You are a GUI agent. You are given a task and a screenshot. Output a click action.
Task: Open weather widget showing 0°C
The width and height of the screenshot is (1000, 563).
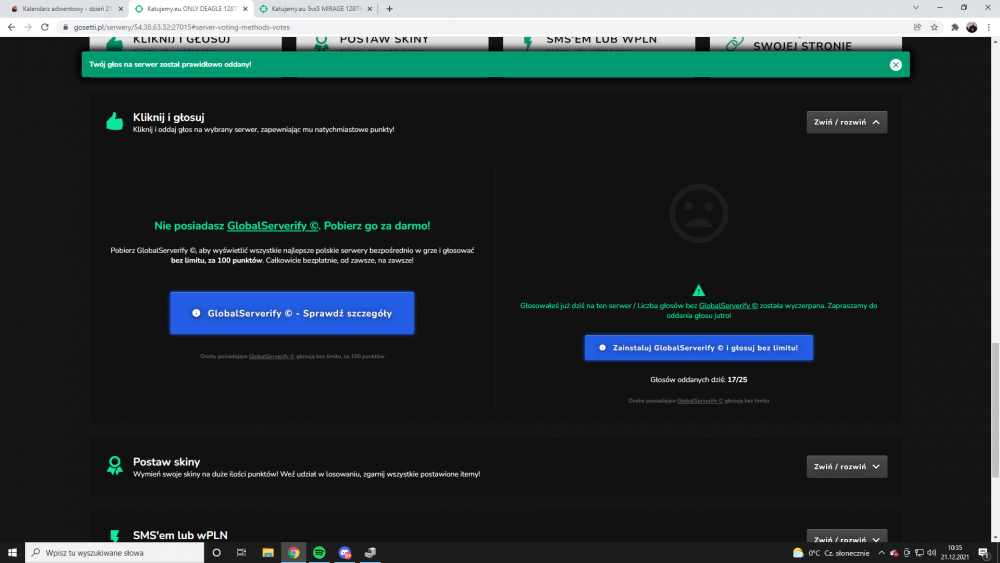pos(830,553)
